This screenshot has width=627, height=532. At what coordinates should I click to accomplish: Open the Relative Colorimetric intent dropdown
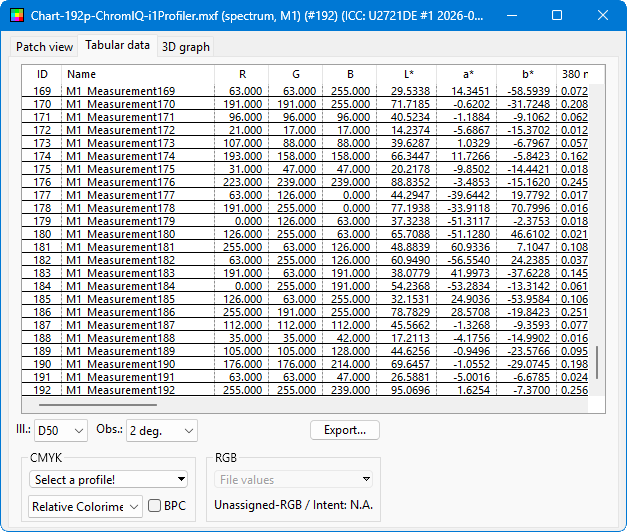(85, 506)
